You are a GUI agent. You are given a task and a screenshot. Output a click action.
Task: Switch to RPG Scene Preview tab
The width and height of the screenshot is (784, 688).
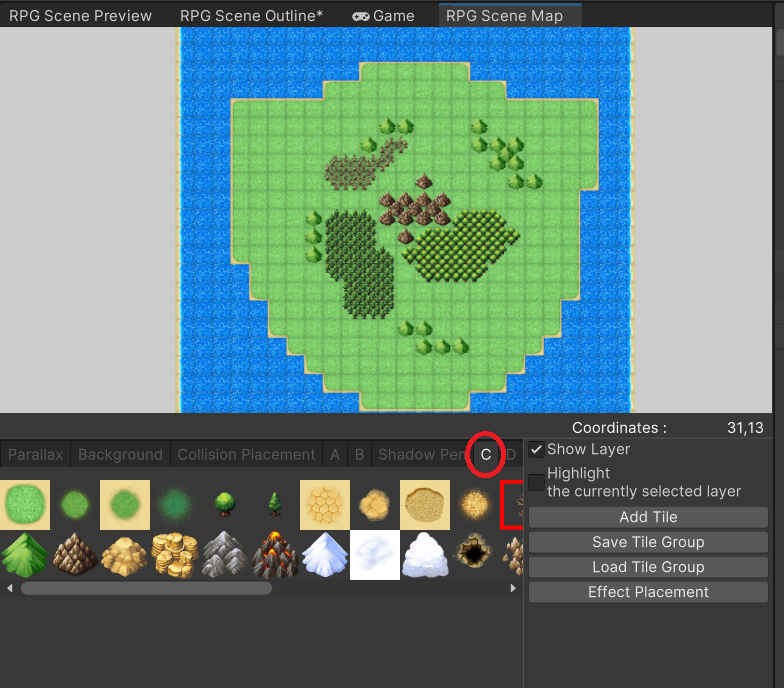pos(80,16)
